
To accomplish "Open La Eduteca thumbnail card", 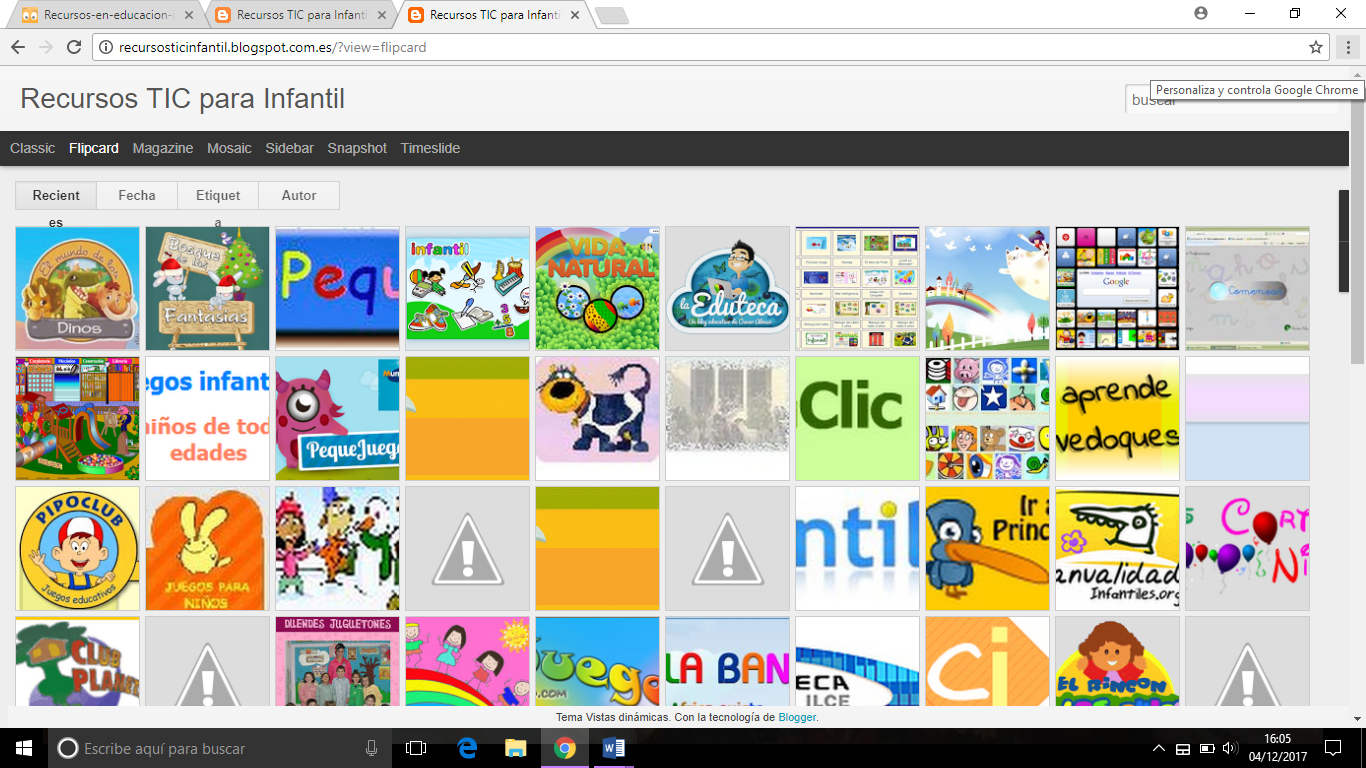I will (x=727, y=288).
